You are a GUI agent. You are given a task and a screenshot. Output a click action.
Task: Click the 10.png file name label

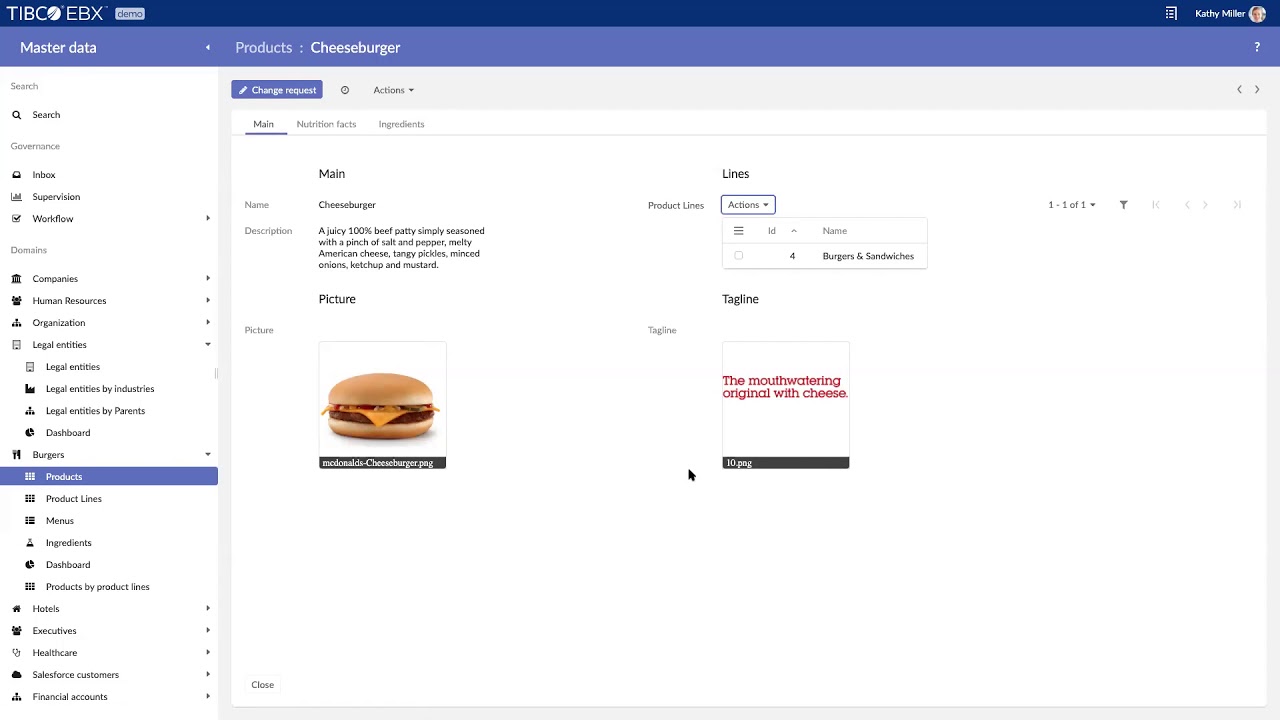pyautogui.click(x=739, y=463)
